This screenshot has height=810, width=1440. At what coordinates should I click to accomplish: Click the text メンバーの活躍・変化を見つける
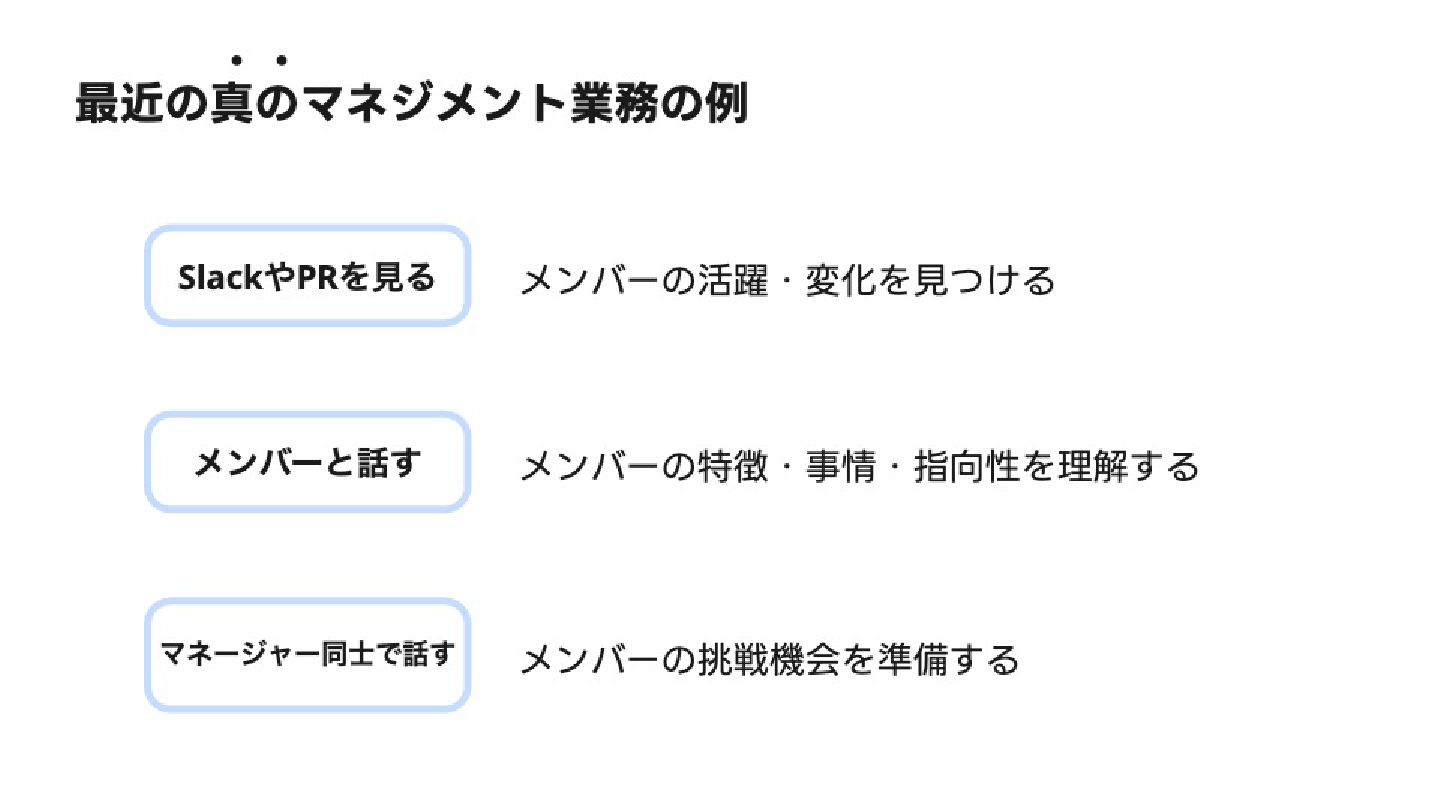pyautogui.click(x=788, y=280)
